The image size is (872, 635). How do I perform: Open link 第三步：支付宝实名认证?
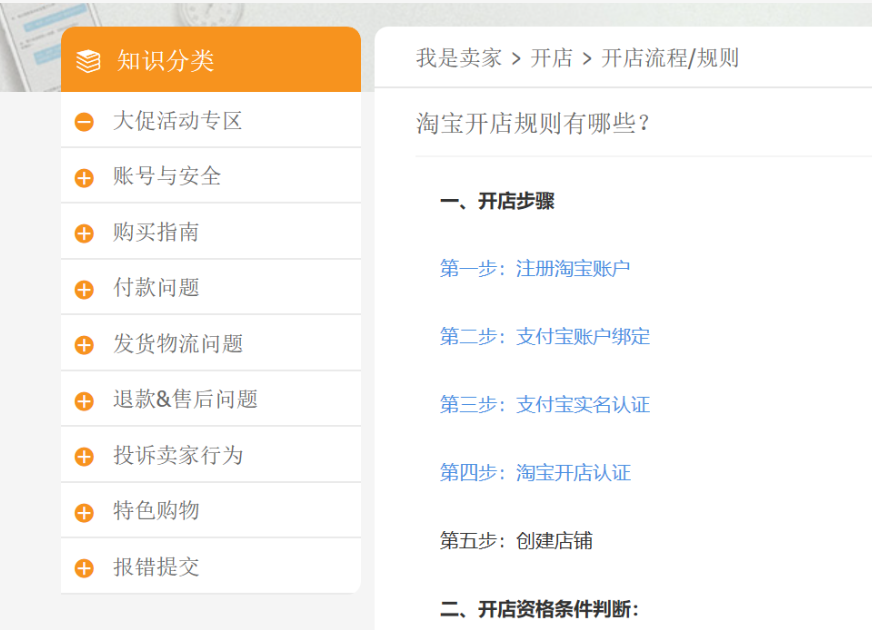tap(544, 404)
